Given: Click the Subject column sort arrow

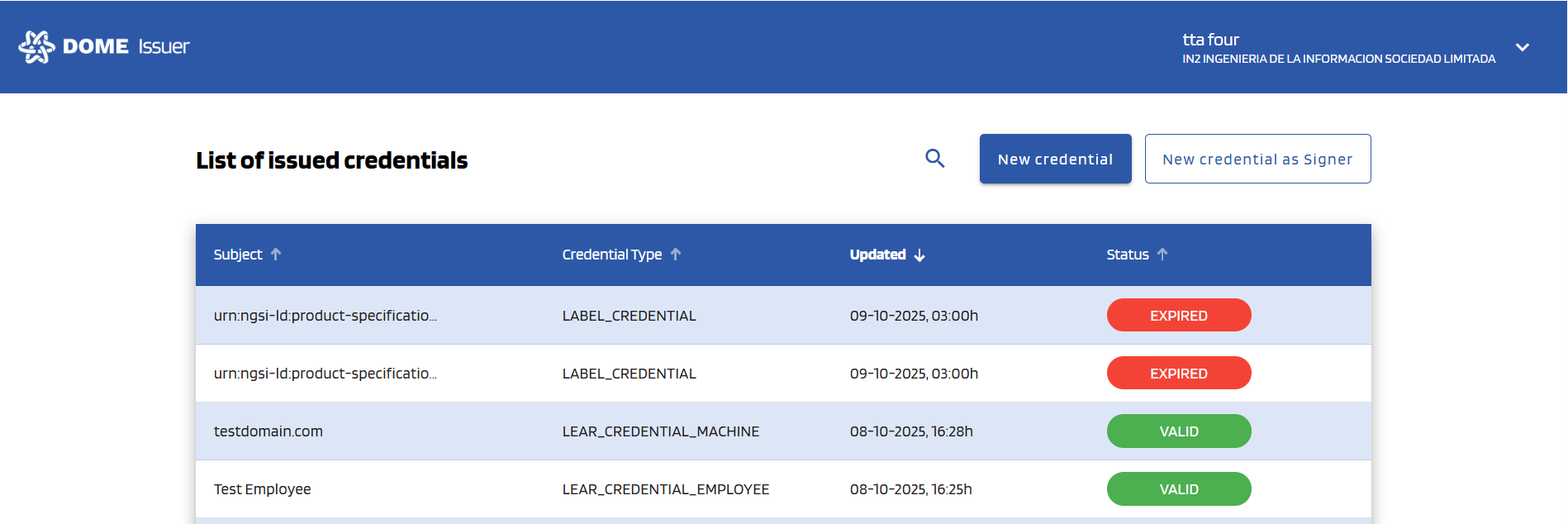Looking at the screenshot, I should 276,255.
